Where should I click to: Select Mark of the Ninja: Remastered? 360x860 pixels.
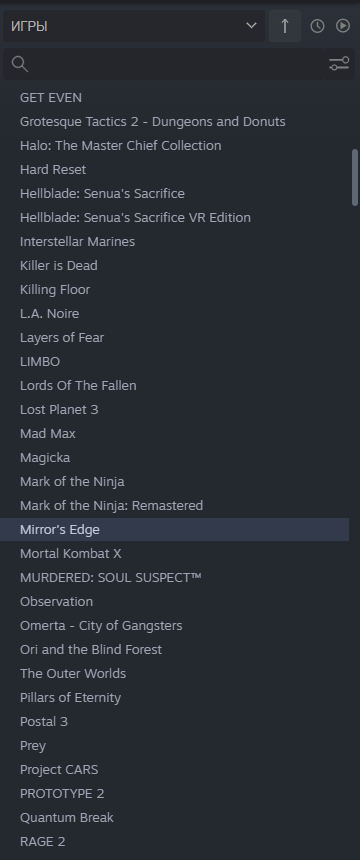175,505
